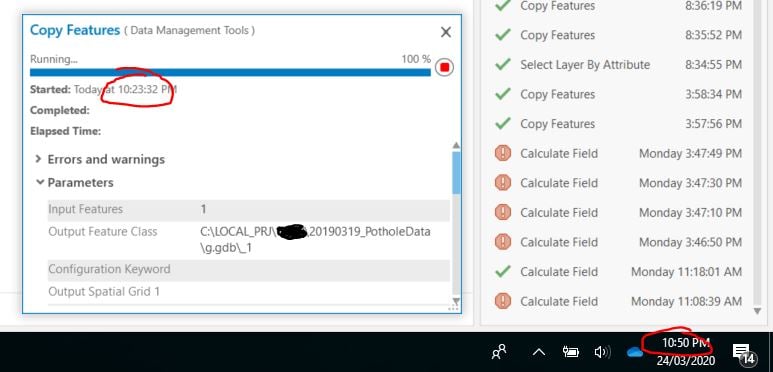Click error icon for Calculate Field 11:08:39 AM
Viewport: 773px width, 372px height.
coord(502,301)
